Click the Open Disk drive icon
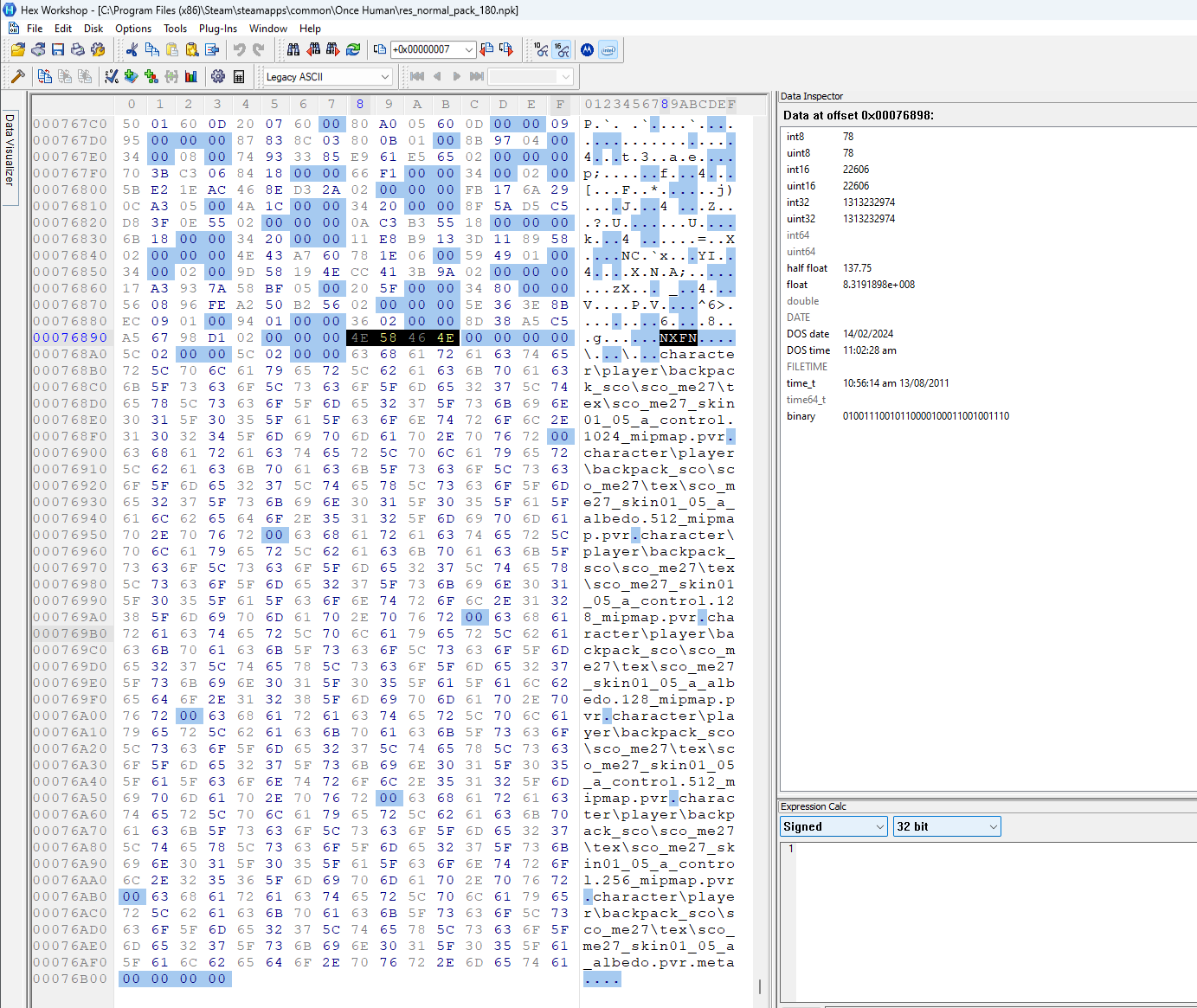Image resolution: width=1197 pixels, height=1008 pixels. (39, 49)
